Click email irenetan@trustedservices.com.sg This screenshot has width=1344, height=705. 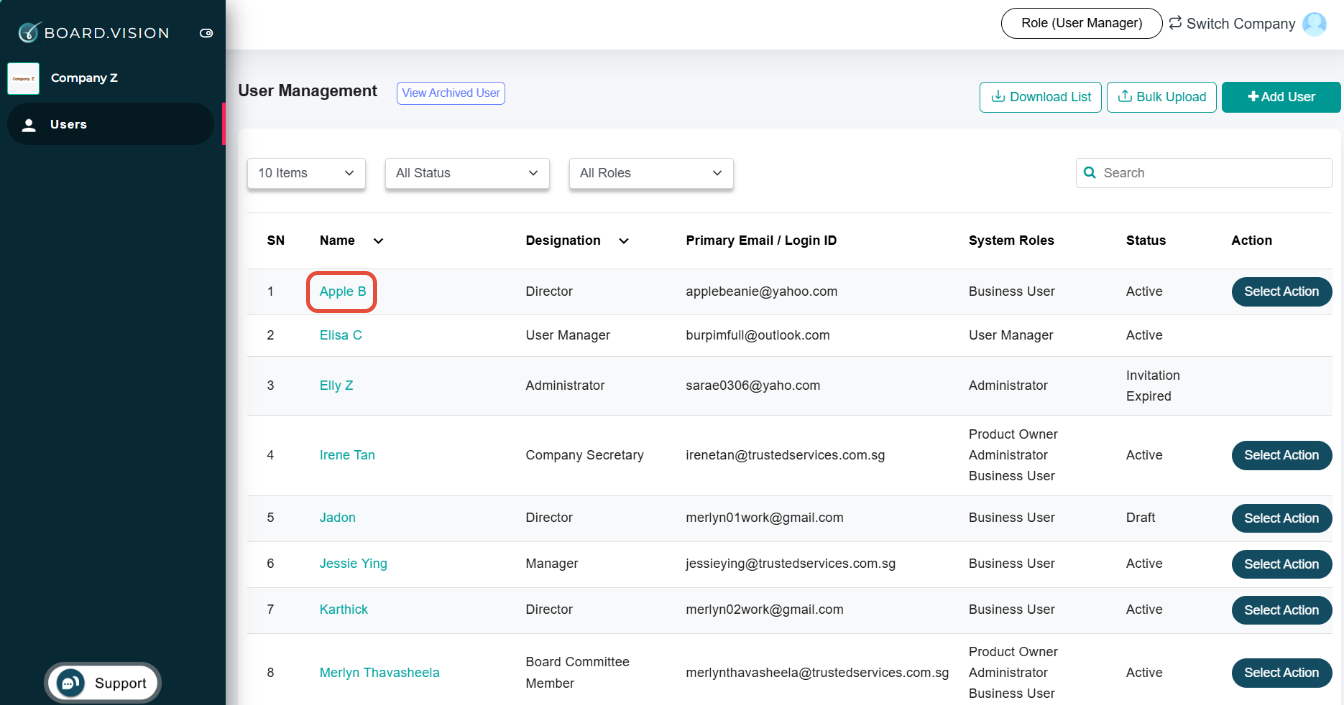(x=785, y=455)
